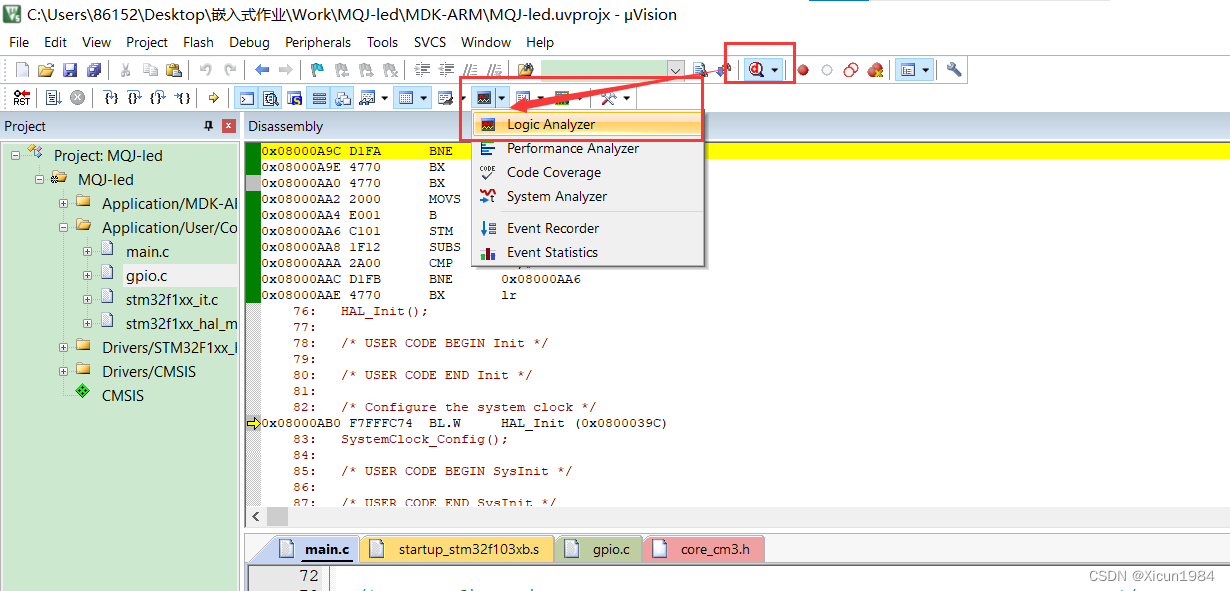1230x591 pixels.
Task: Collapse the Project: MQJ-led tree root
Action: pyautogui.click(x=16, y=155)
